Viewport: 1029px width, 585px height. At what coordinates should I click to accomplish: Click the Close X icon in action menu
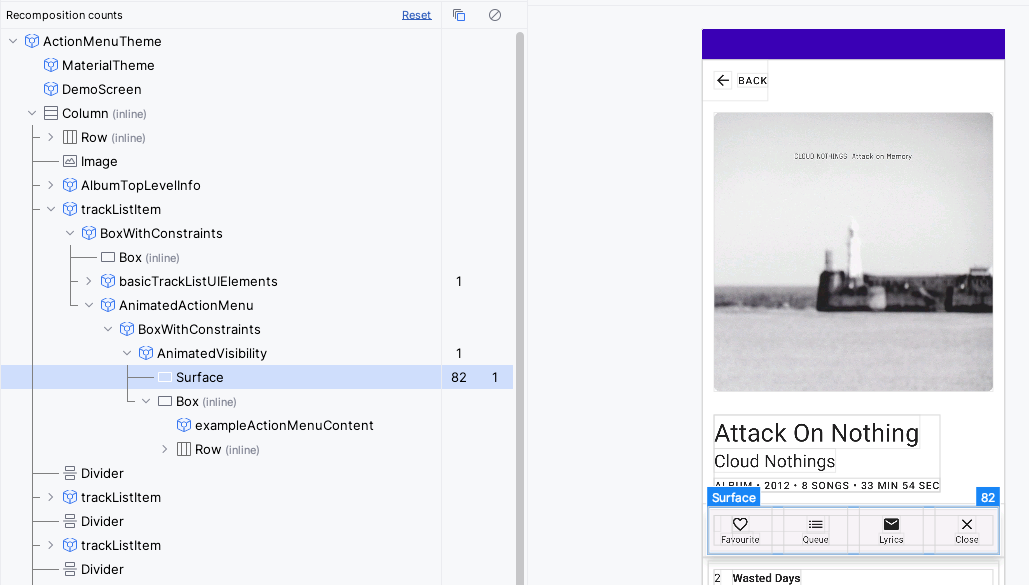click(x=967, y=524)
